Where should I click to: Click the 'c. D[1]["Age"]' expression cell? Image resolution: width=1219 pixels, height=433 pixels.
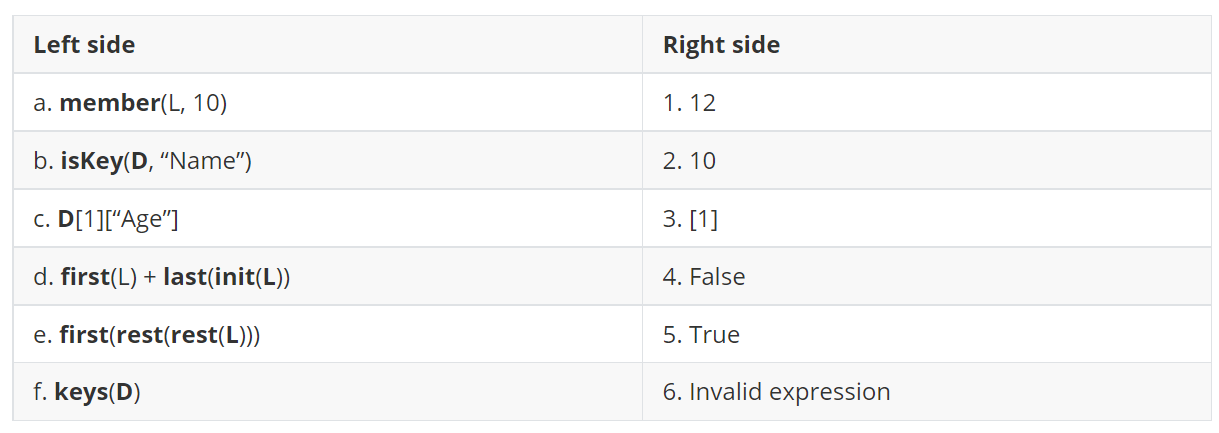click(106, 219)
